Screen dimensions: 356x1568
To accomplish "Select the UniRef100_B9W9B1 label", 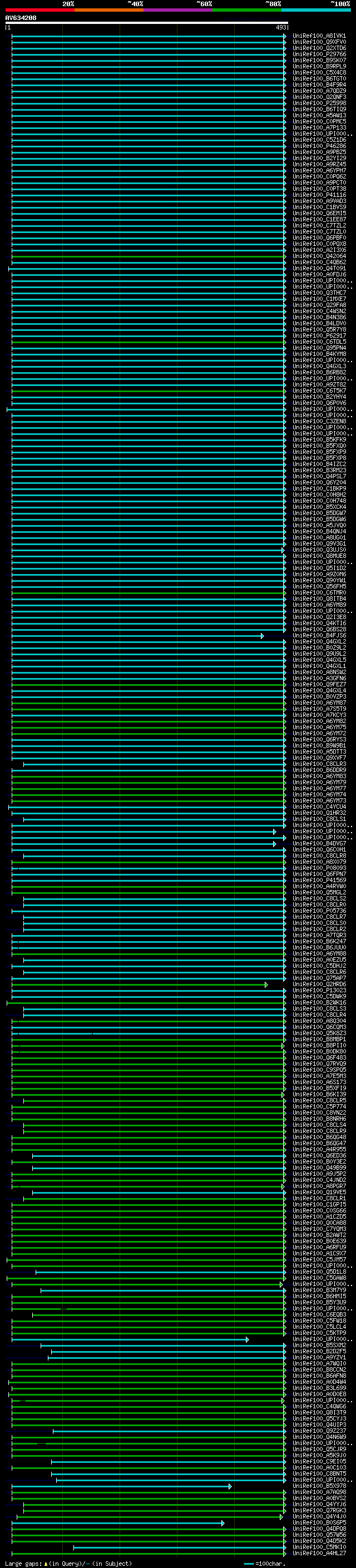I will click(319, 746).
